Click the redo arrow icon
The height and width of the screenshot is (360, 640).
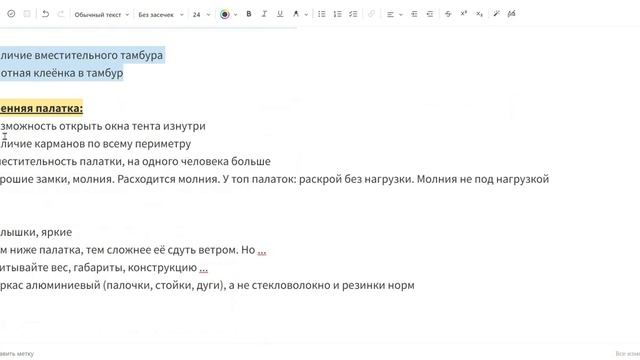(x=61, y=14)
